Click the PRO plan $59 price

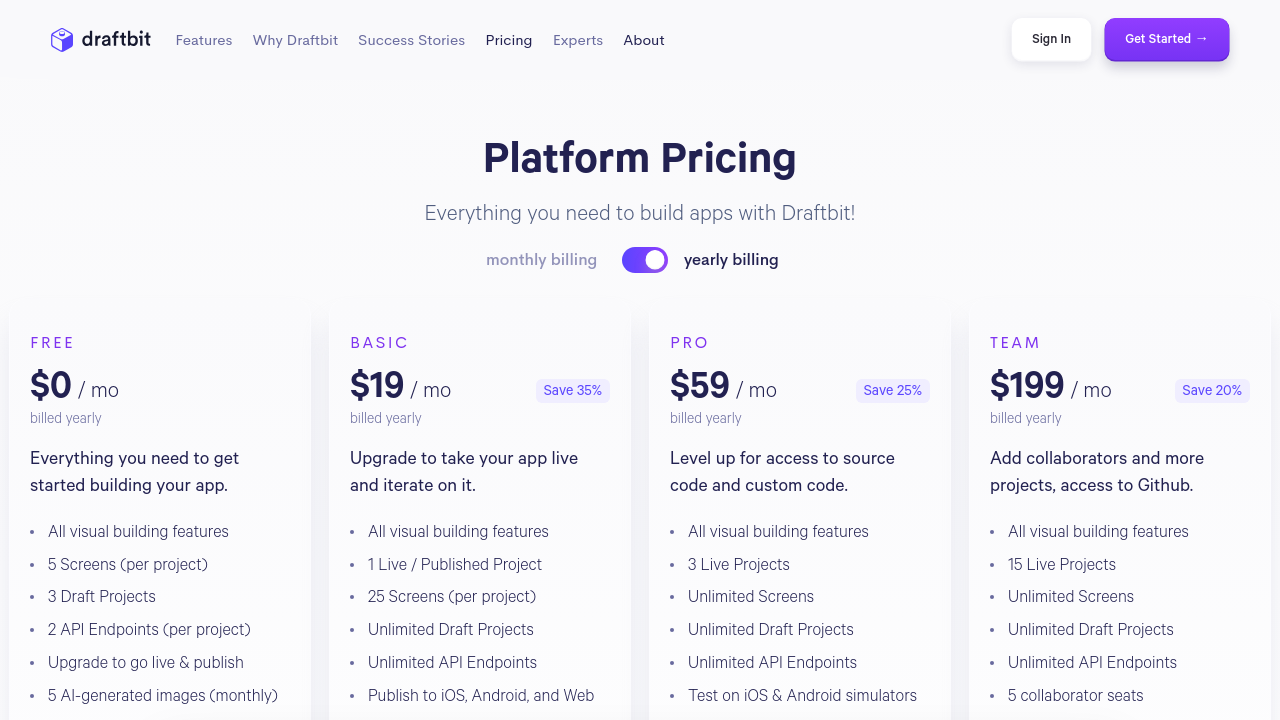(x=700, y=386)
